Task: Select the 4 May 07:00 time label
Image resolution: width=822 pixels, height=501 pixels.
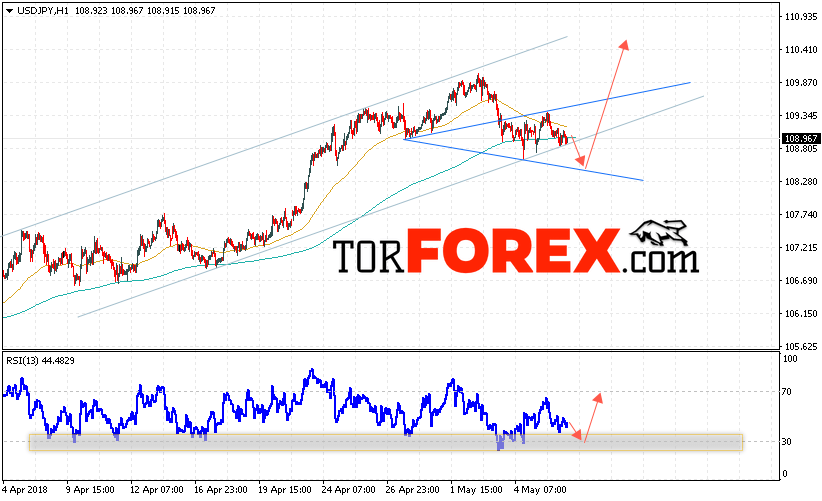Action: [540, 490]
